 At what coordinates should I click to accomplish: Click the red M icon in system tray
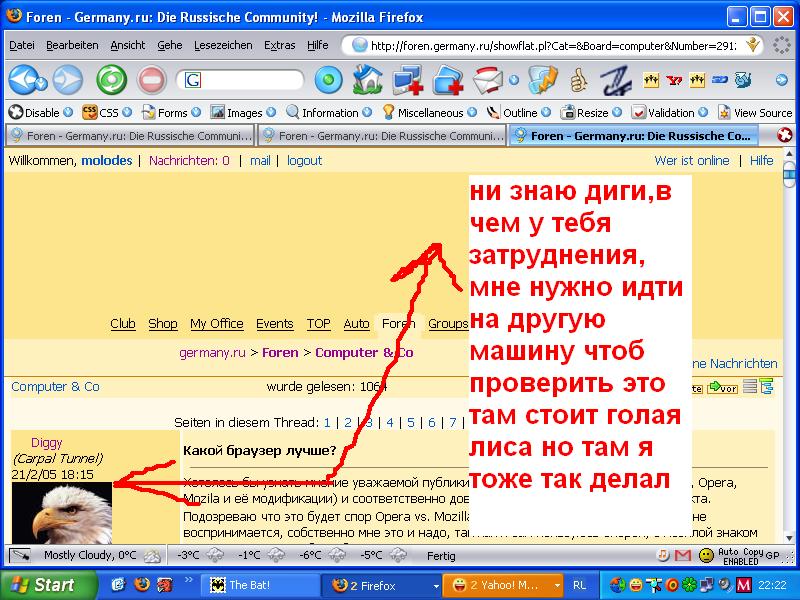(744, 585)
